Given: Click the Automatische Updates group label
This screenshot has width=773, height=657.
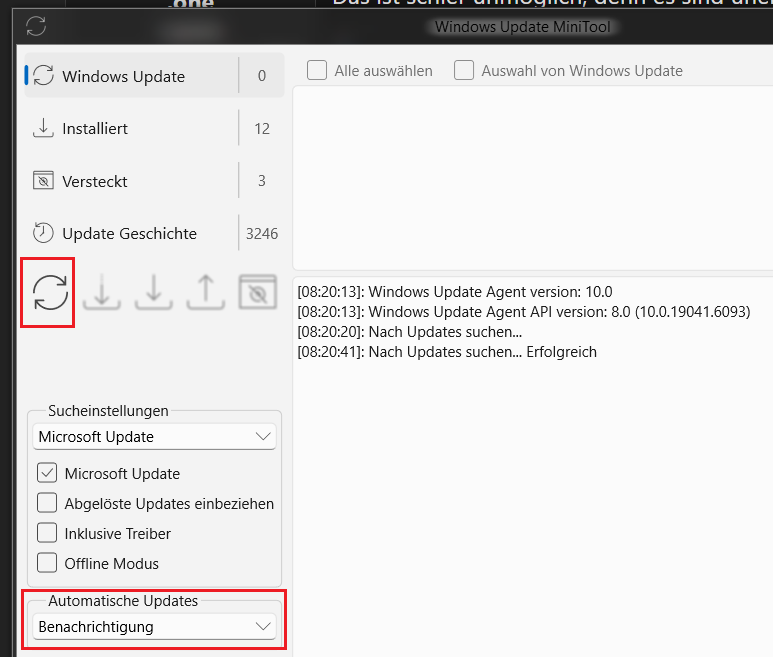Looking at the screenshot, I should point(123,601).
